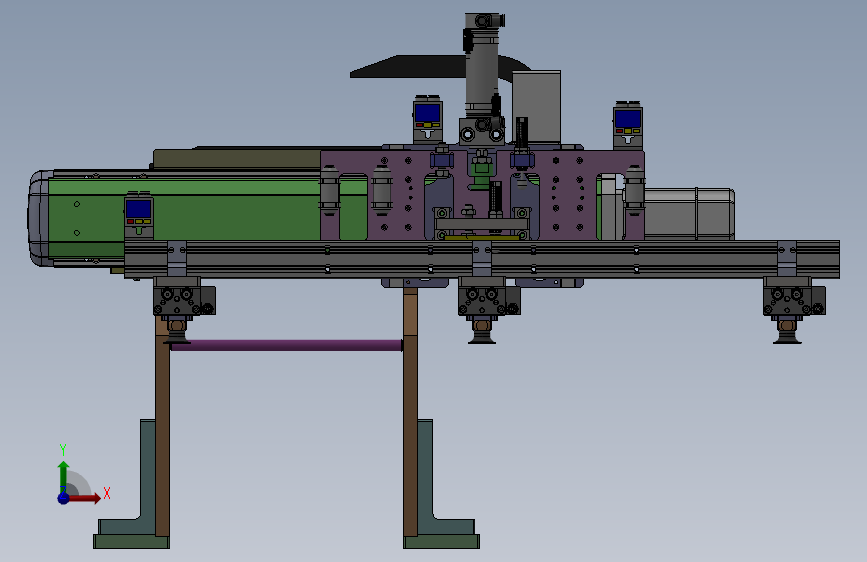Select the left brown vertical support leg
The image size is (867, 562).
(x=163, y=431)
